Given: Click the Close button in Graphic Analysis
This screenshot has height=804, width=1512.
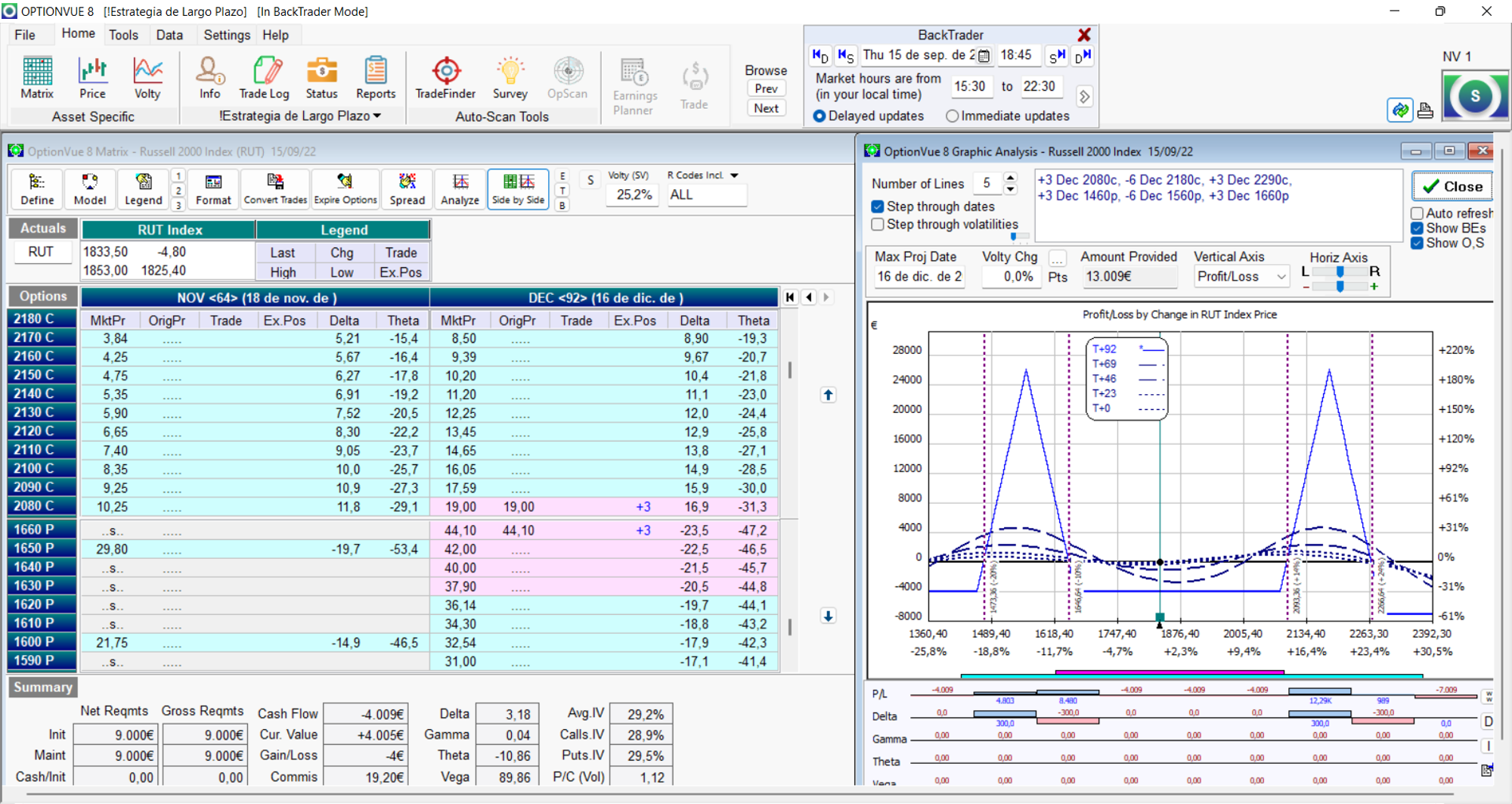Looking at the screenshot, I should [1452, 186].
